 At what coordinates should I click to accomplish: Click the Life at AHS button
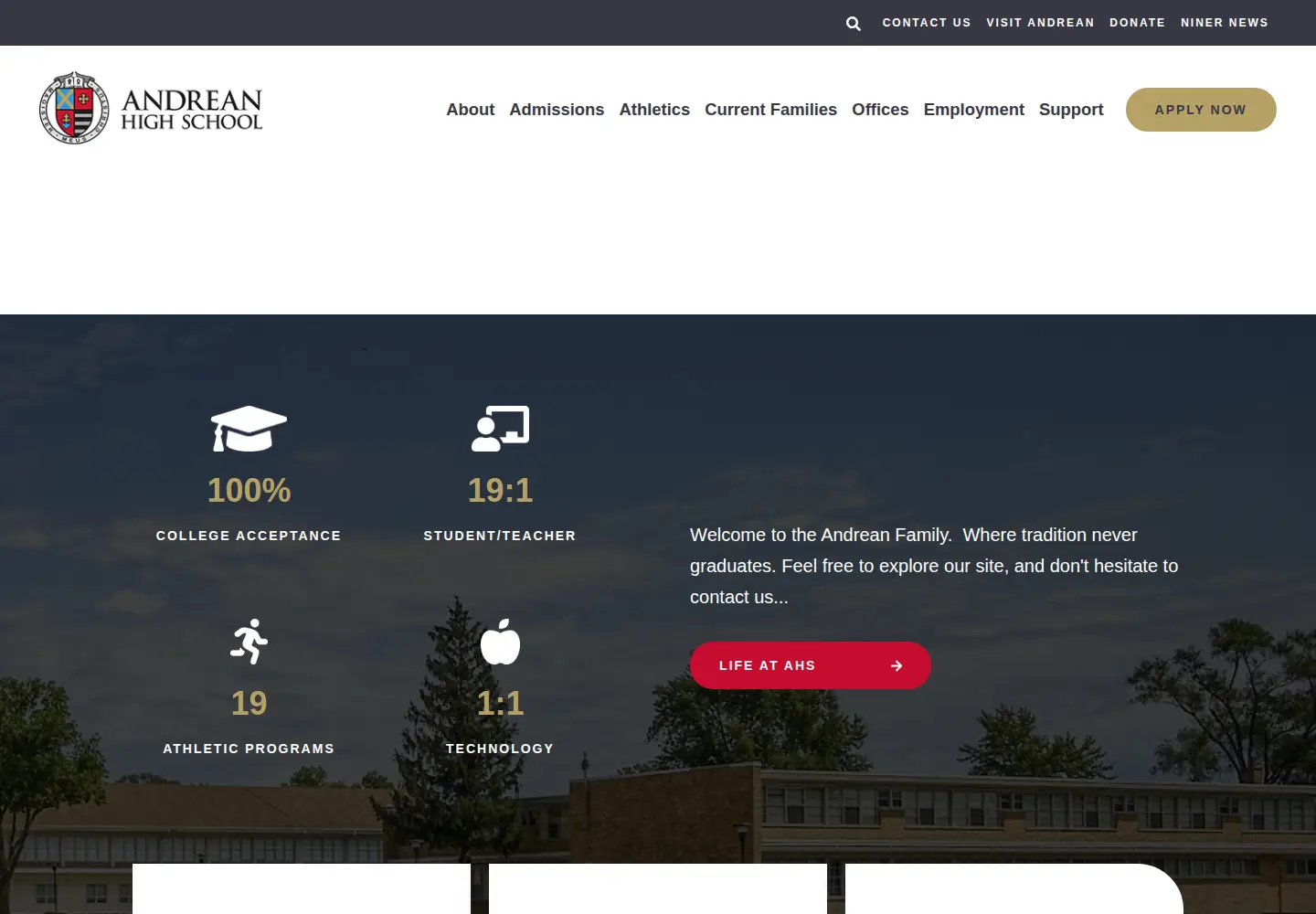tap(810, 665)
